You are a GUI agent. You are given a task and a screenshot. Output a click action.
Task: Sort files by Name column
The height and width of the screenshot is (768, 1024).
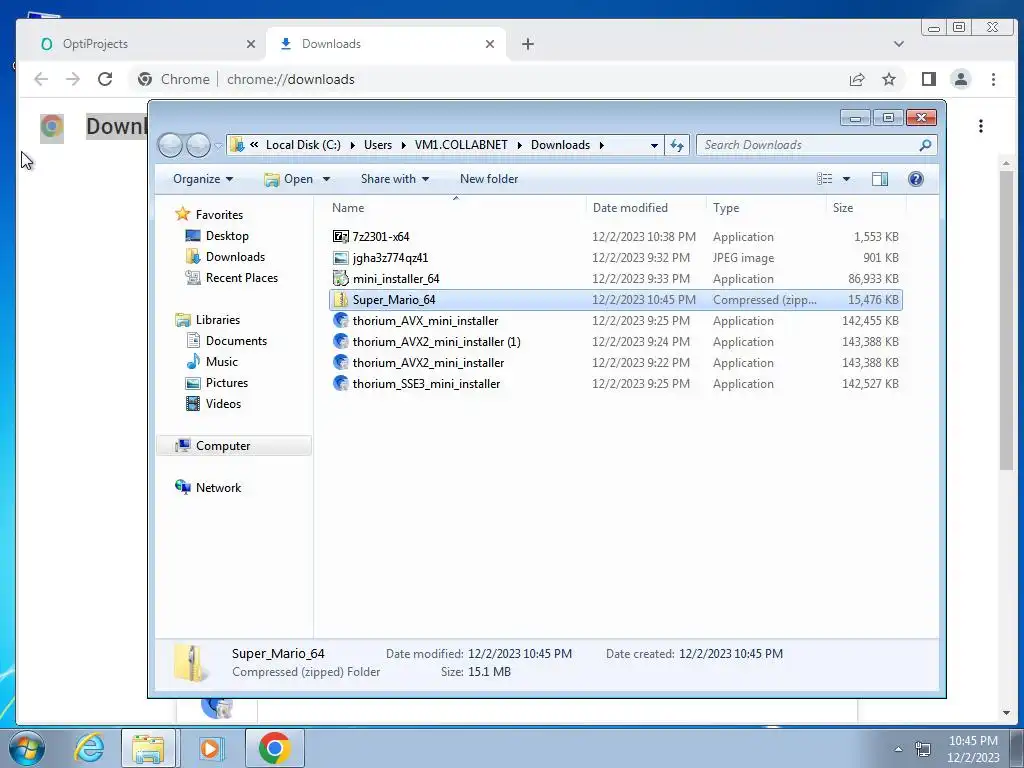tap(455, 208)
